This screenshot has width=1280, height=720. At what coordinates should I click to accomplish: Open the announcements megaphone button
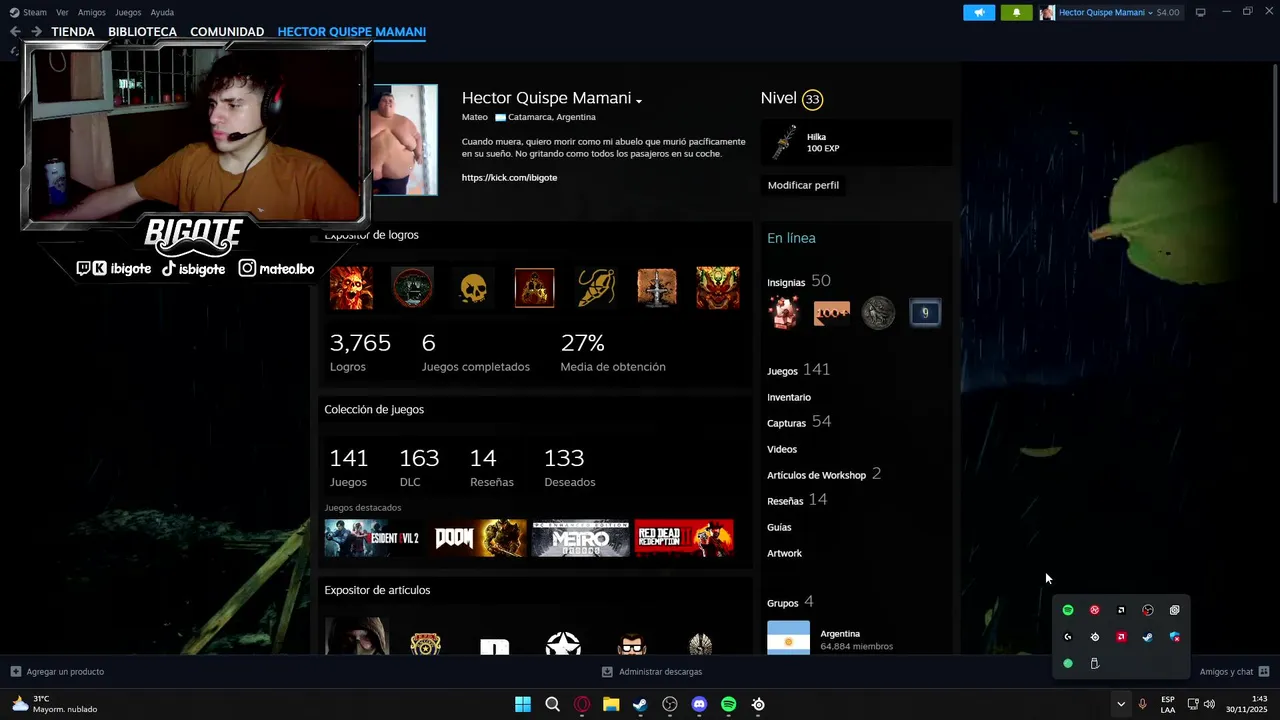click(979, 12)
